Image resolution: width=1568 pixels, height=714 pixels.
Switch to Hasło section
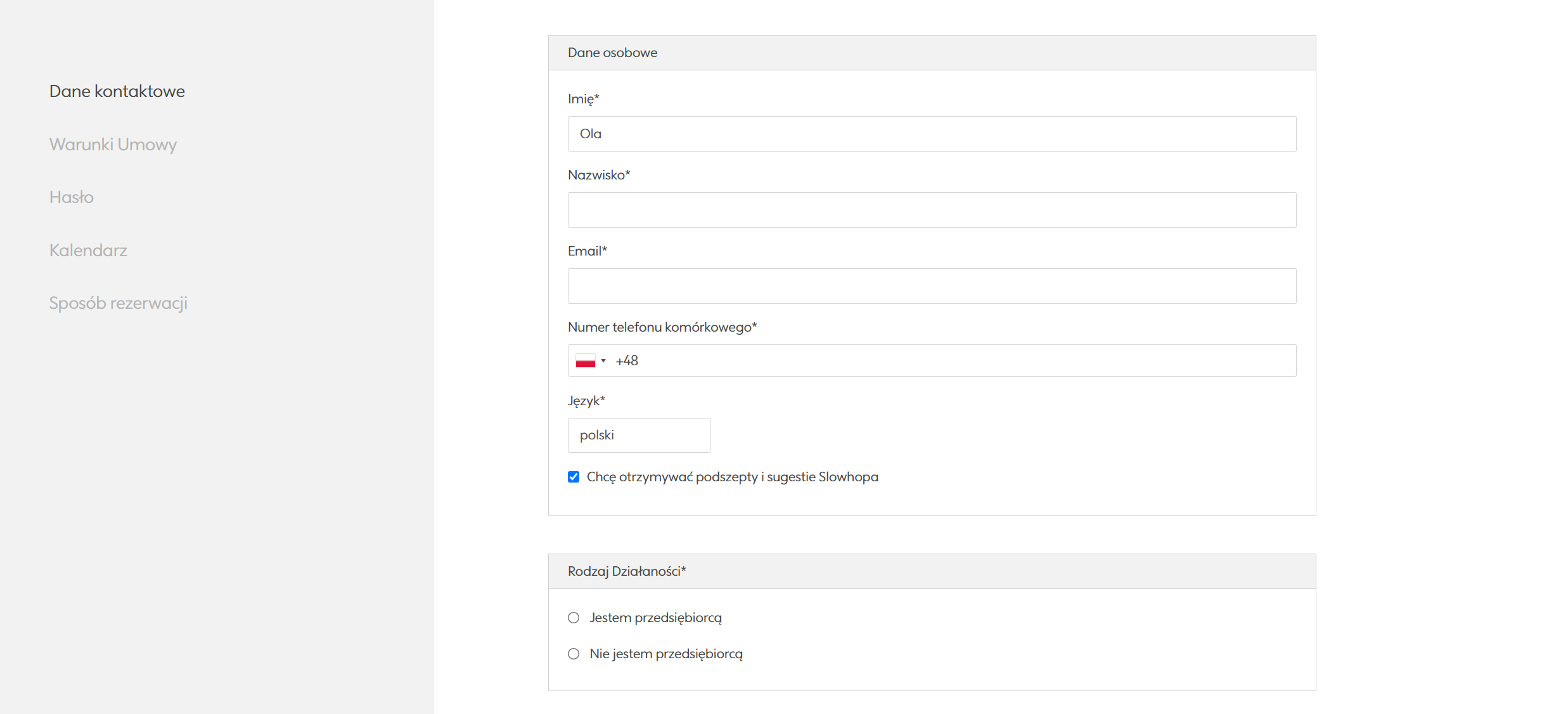72,197
